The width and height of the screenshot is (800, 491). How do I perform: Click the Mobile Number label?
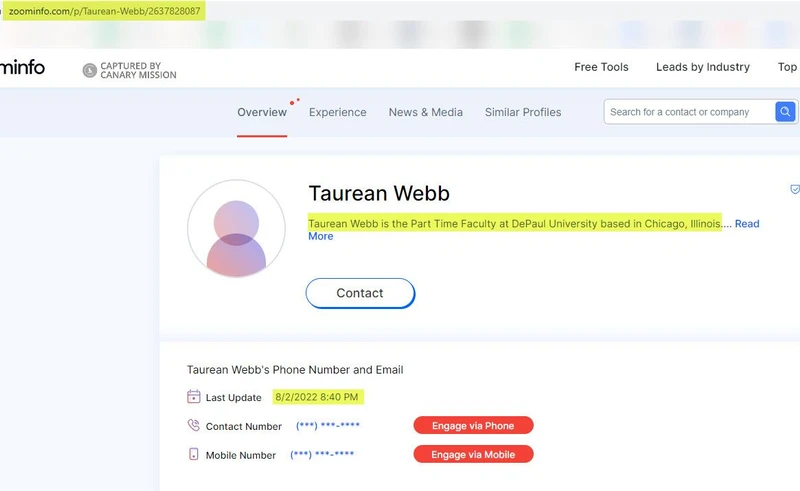[x=240, y=455]
